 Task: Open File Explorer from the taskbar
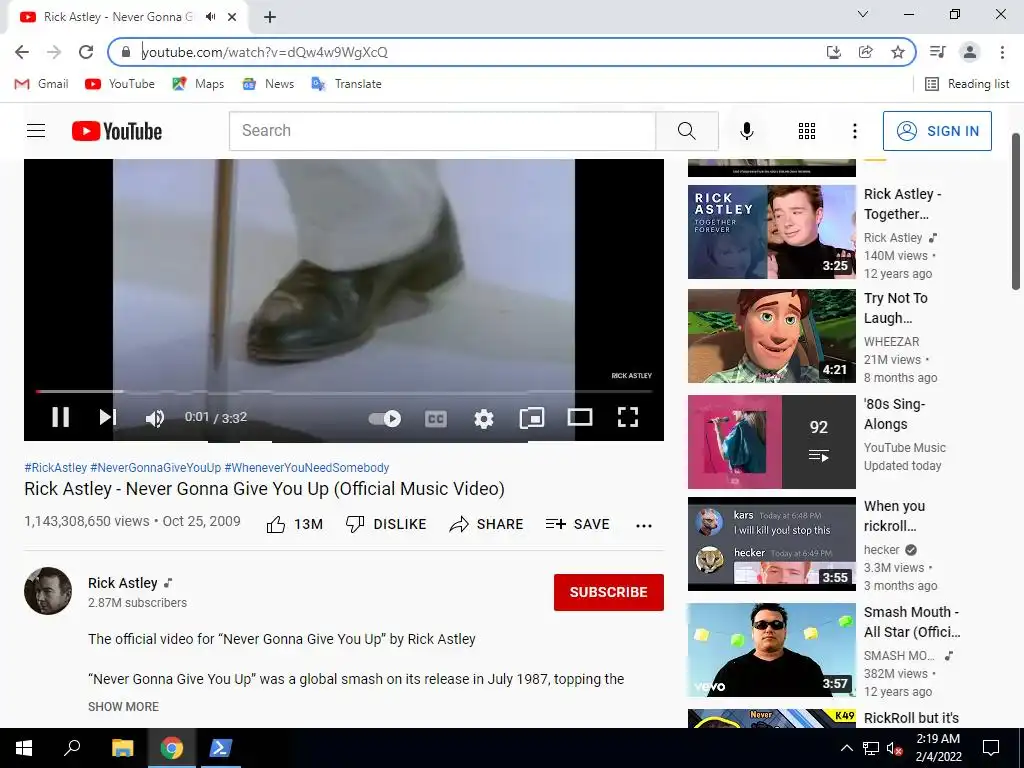tap(122, 748)
